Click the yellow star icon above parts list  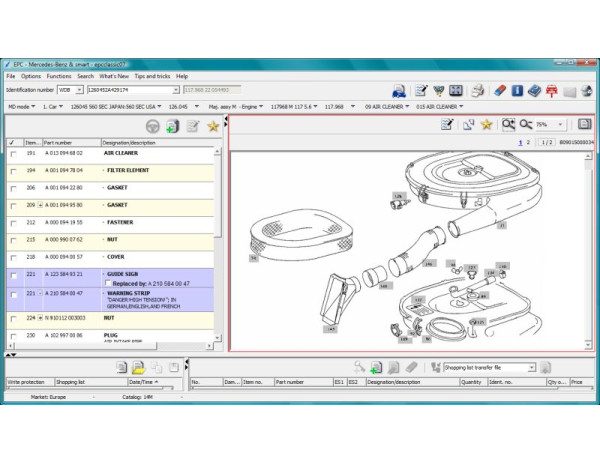pos(212,126)
